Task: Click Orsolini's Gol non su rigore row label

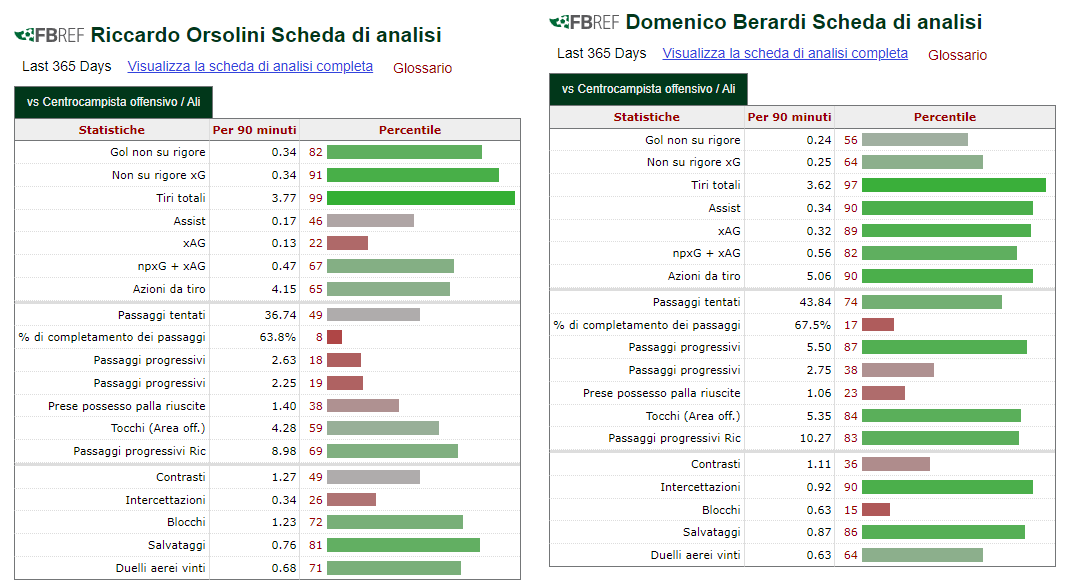Action: tap(157, 152)
